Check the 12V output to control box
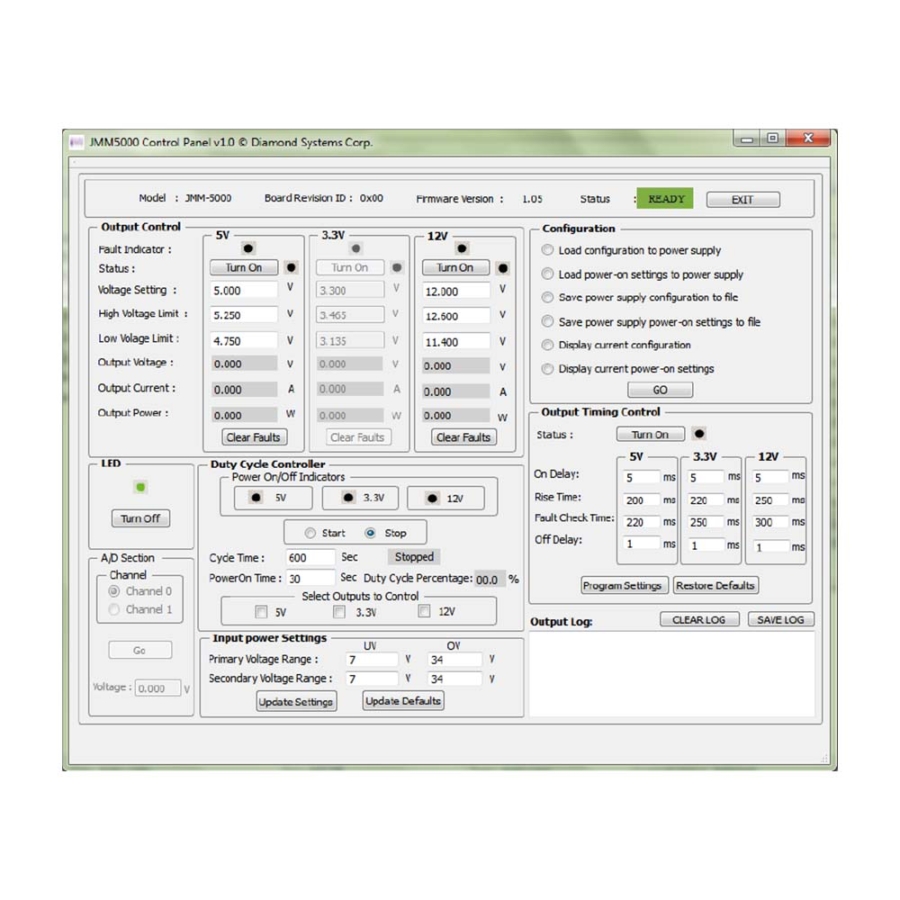This screenshot has height=900, width=900. [425, 611]
